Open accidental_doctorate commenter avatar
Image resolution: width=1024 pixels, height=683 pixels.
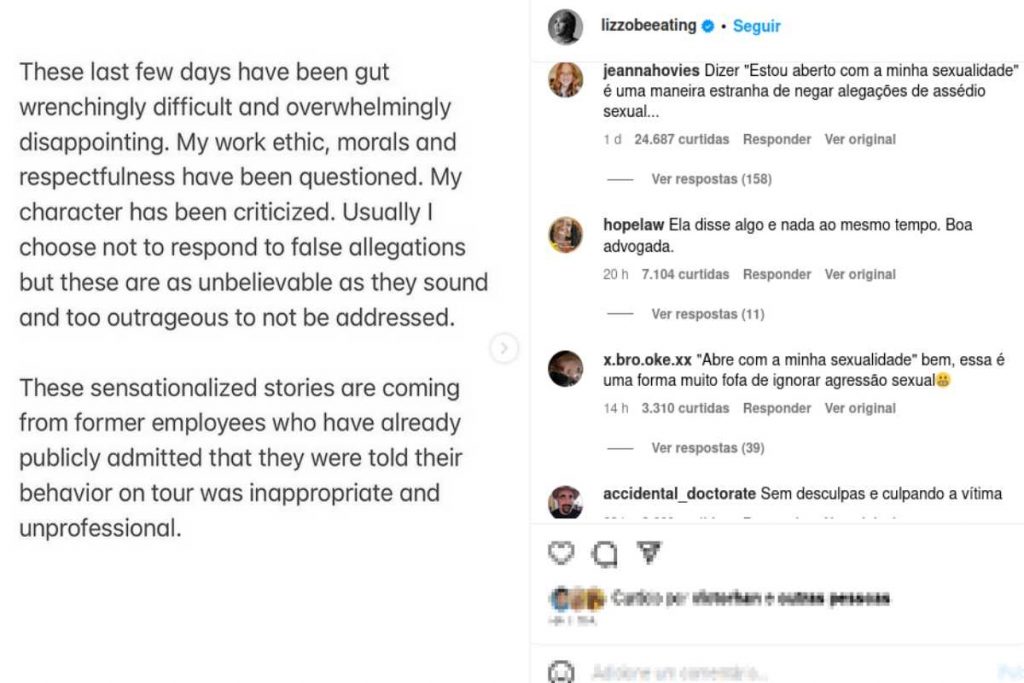[x=565, y=501]
